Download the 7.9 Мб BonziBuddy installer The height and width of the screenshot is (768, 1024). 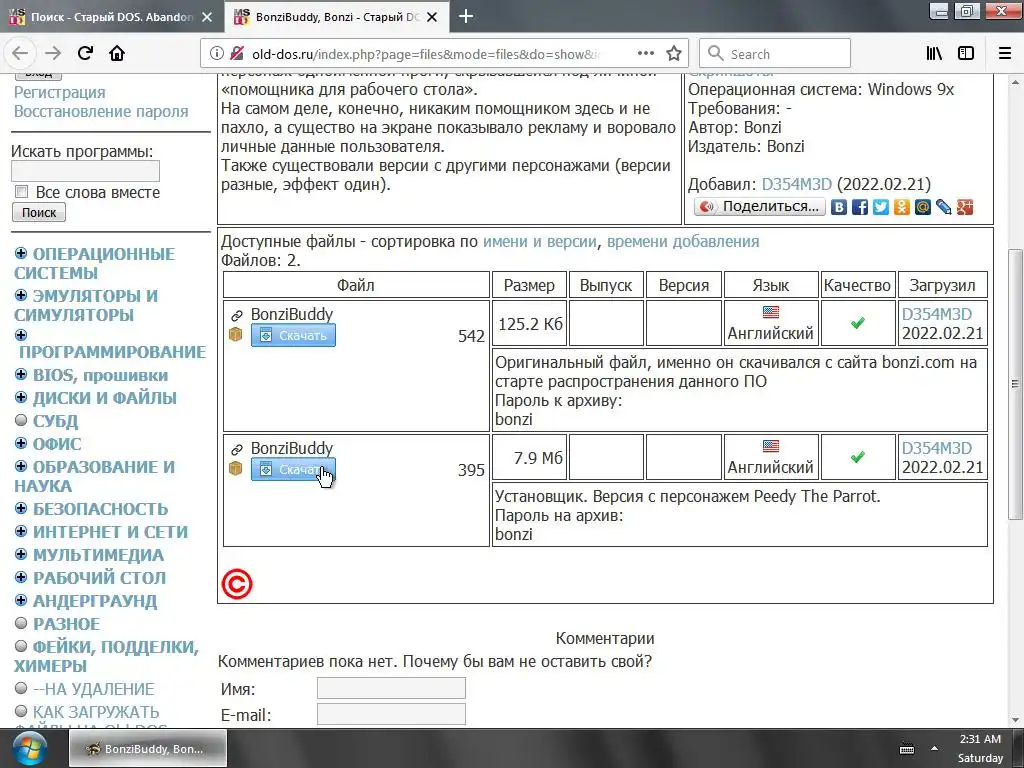[293, 469]
